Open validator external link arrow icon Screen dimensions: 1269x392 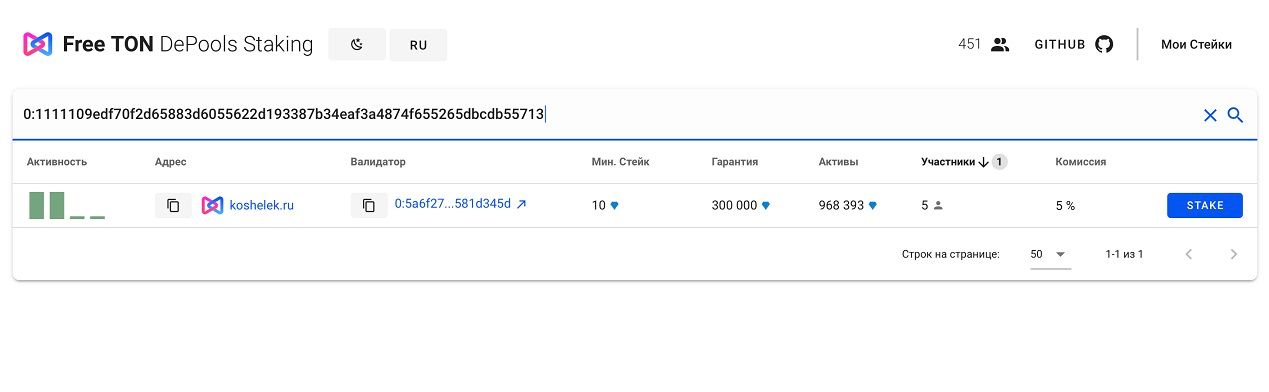(521, 204)
